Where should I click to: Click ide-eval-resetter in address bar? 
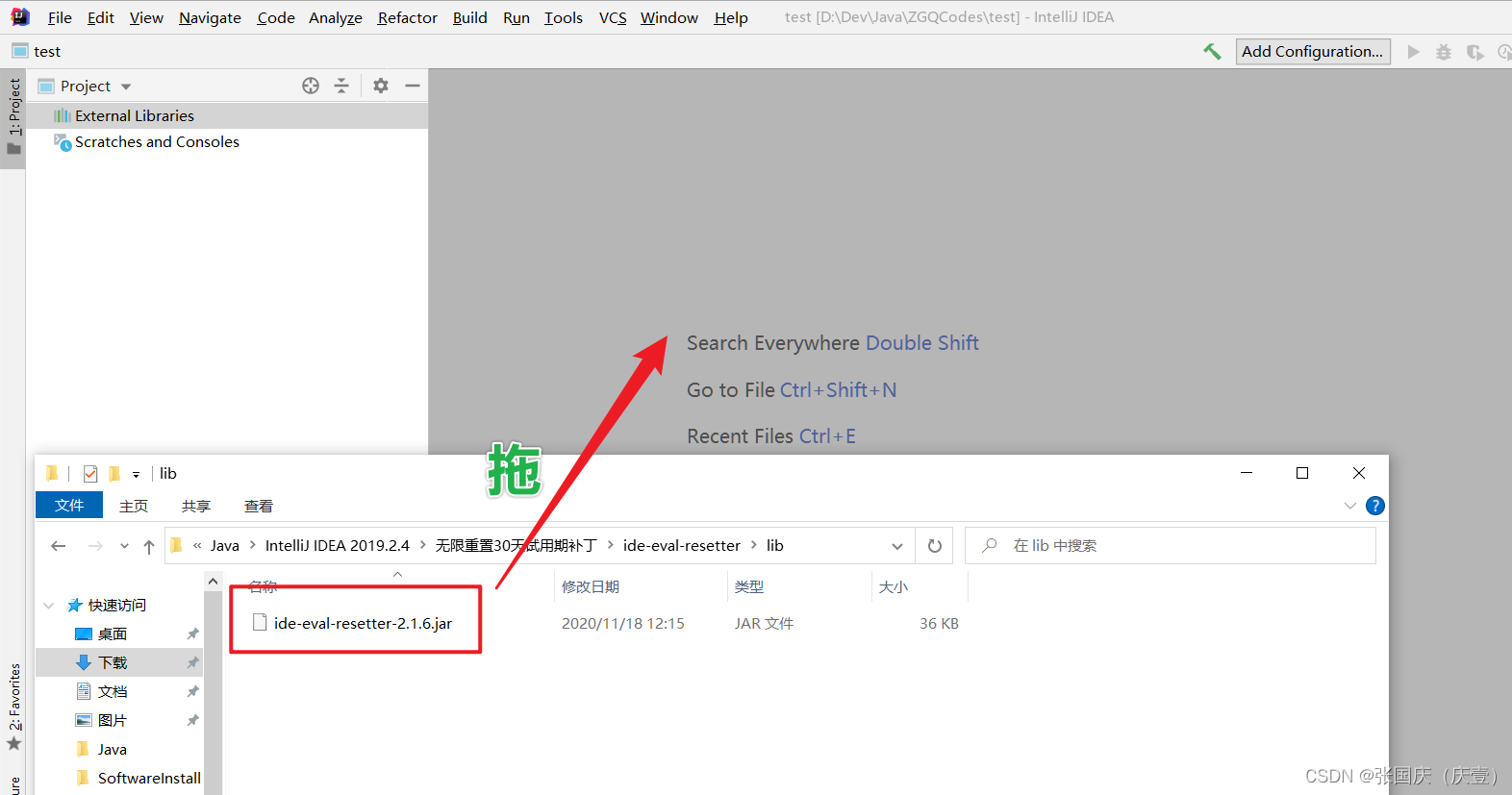point(682,545)
